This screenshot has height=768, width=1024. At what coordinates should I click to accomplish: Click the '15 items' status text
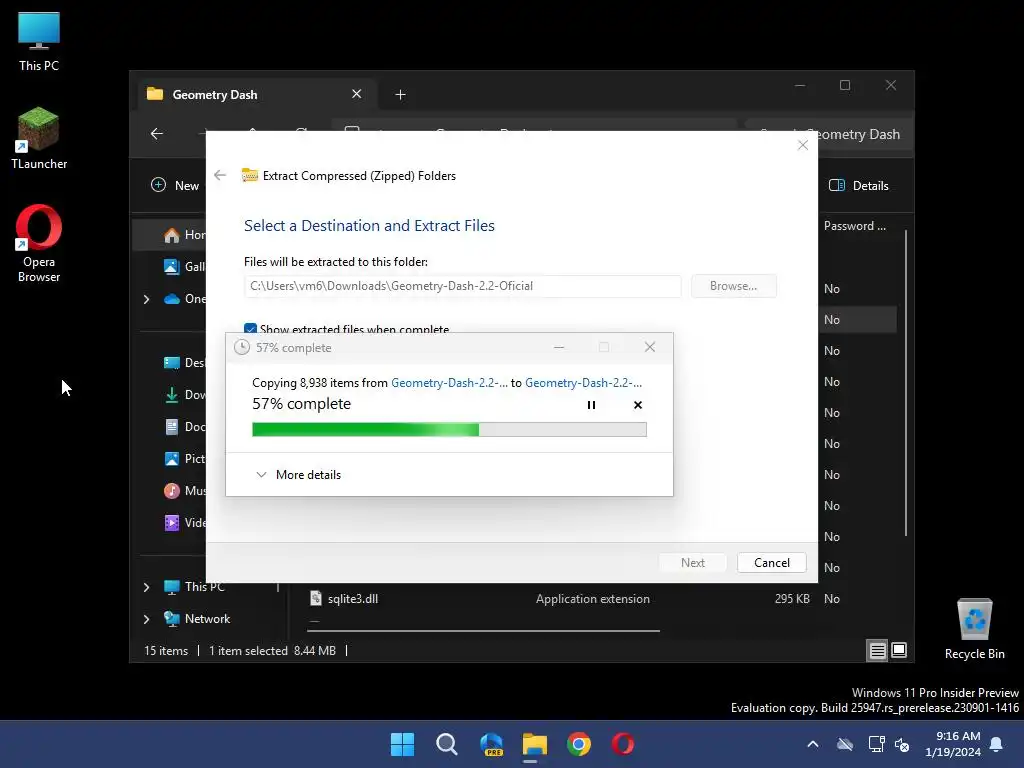click(x=166, y=650)
